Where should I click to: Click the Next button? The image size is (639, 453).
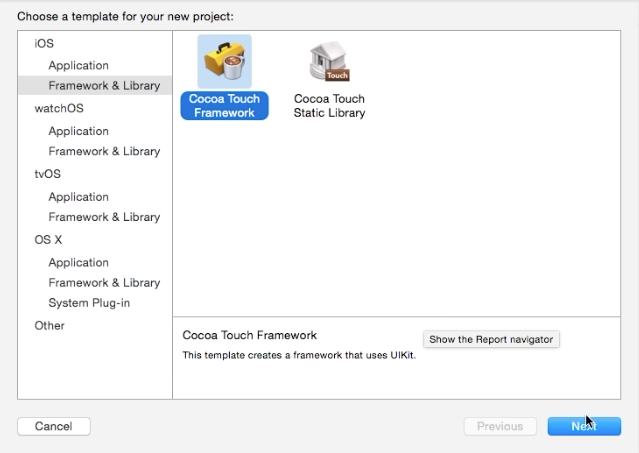coord(584,426)
